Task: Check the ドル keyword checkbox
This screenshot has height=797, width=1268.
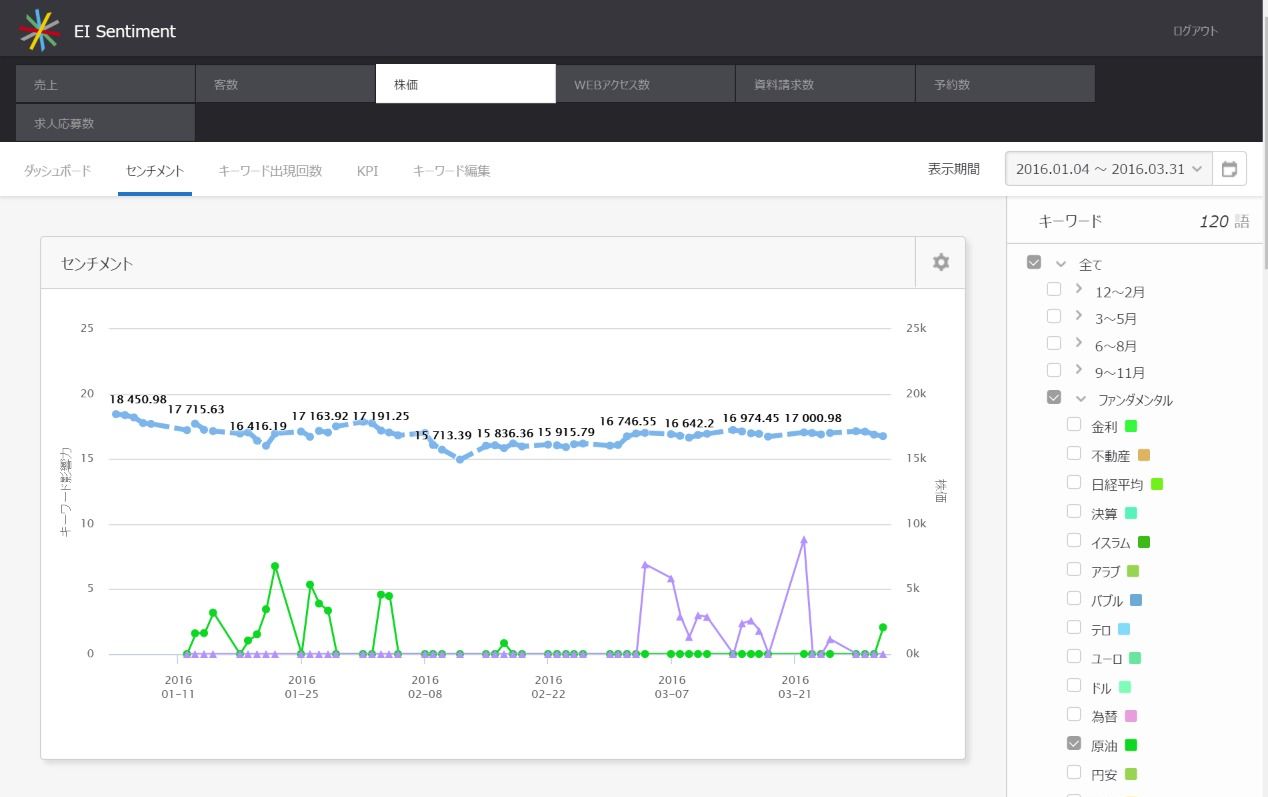Action: coord(1074,685)
